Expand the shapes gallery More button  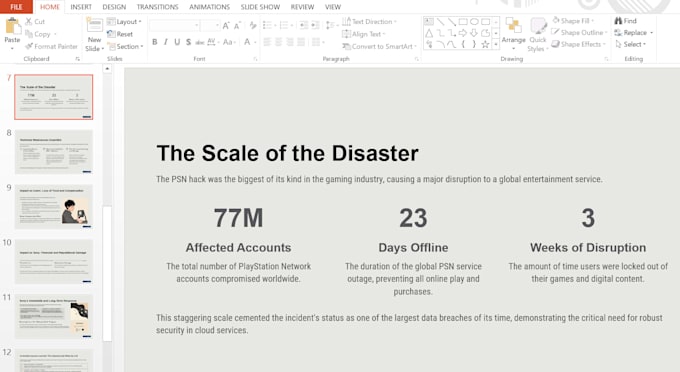coord(496,44)
